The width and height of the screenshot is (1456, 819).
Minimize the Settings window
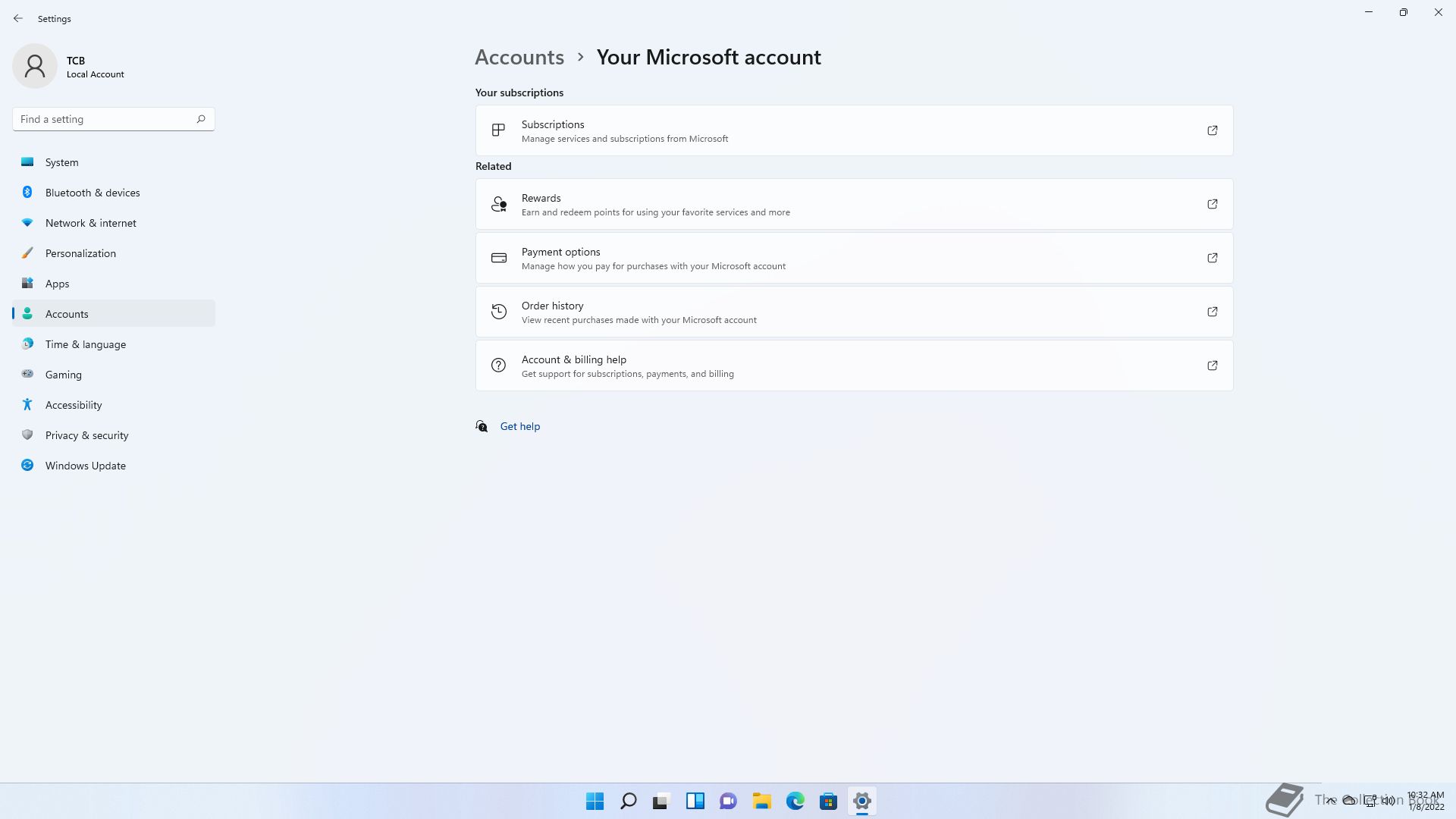click(x=1369, y=12)
